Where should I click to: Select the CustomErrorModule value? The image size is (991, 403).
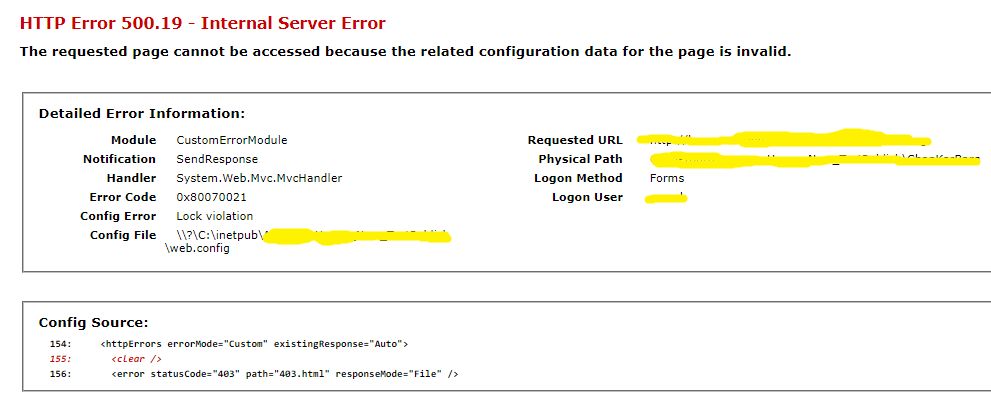[231, 140]
